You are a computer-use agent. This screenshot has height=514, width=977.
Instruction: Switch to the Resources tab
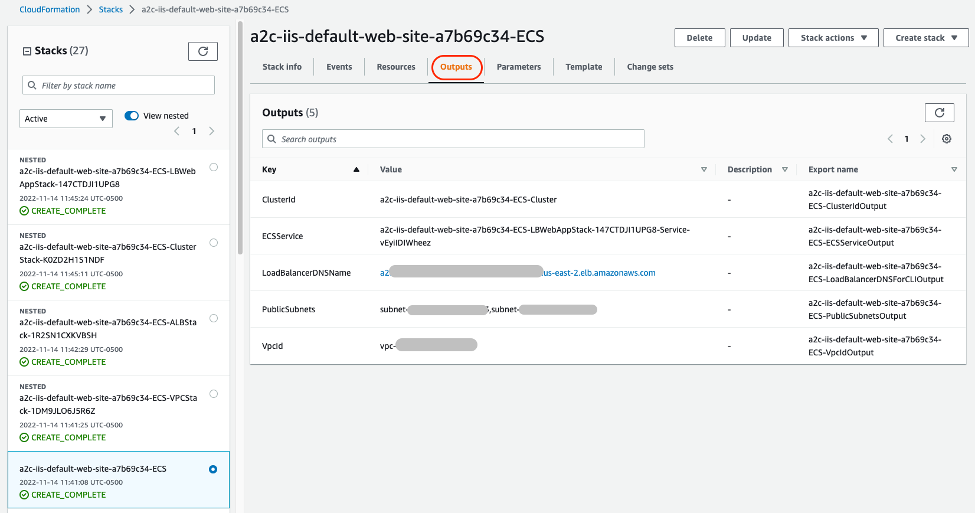[396, 67]
